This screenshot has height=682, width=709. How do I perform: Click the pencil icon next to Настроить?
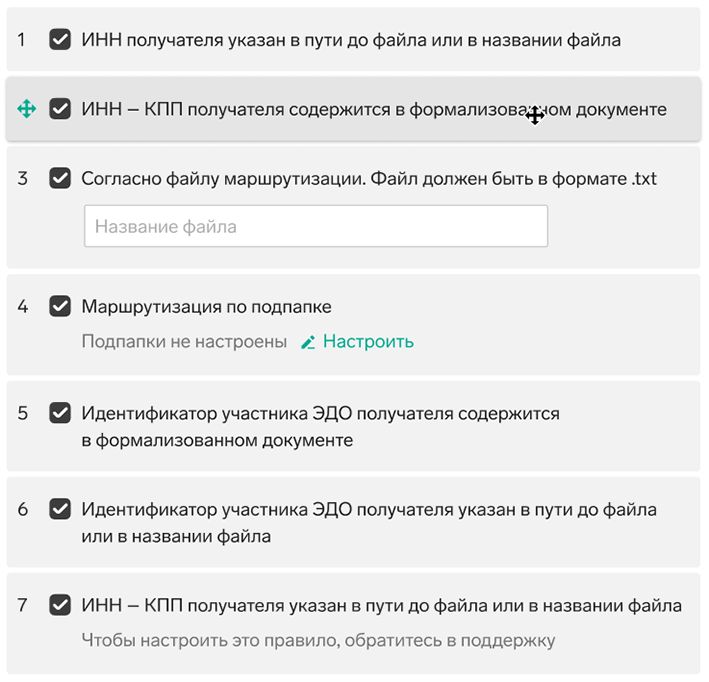click(308, 342)
